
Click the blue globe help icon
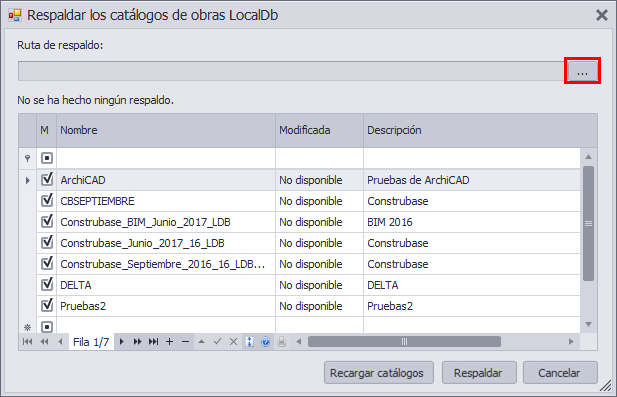[266, 342]
